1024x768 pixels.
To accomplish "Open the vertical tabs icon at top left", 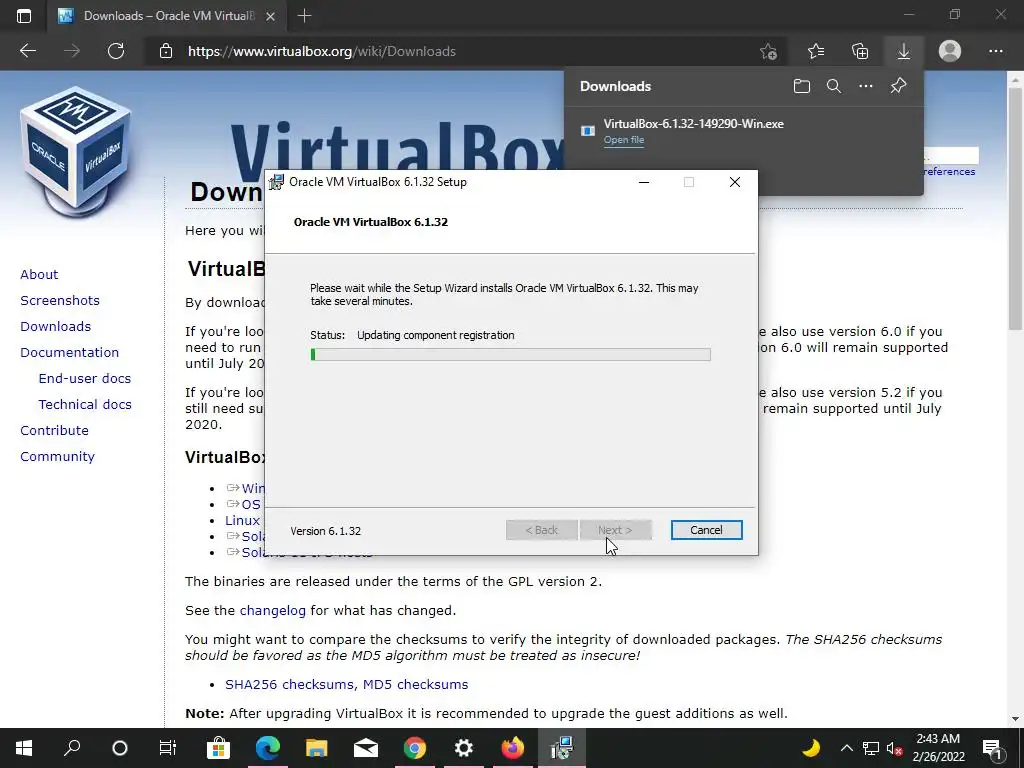I will tap(24, 16).
